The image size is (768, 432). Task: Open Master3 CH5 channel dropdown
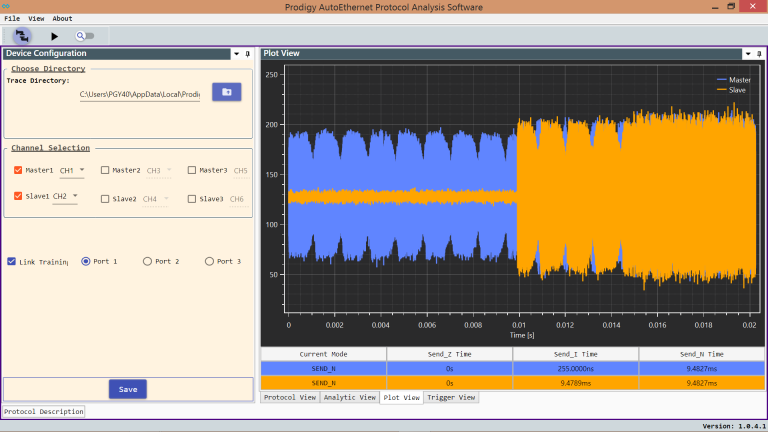coord(240,170)
